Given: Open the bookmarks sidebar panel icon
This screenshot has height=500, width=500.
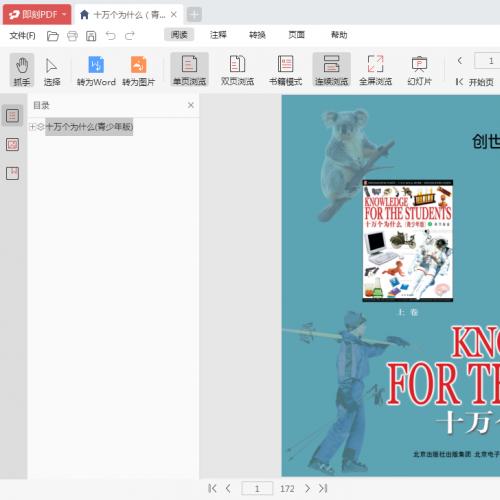Looking at the screenshot, I should tap(12, 173).
